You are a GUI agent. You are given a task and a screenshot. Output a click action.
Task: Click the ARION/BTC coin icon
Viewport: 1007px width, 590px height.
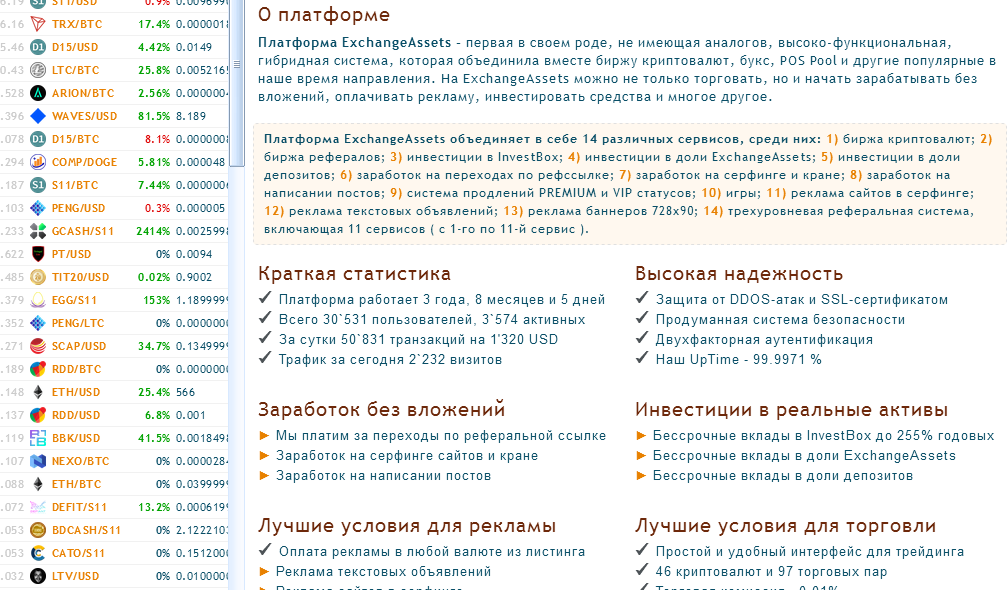[38, 93]
